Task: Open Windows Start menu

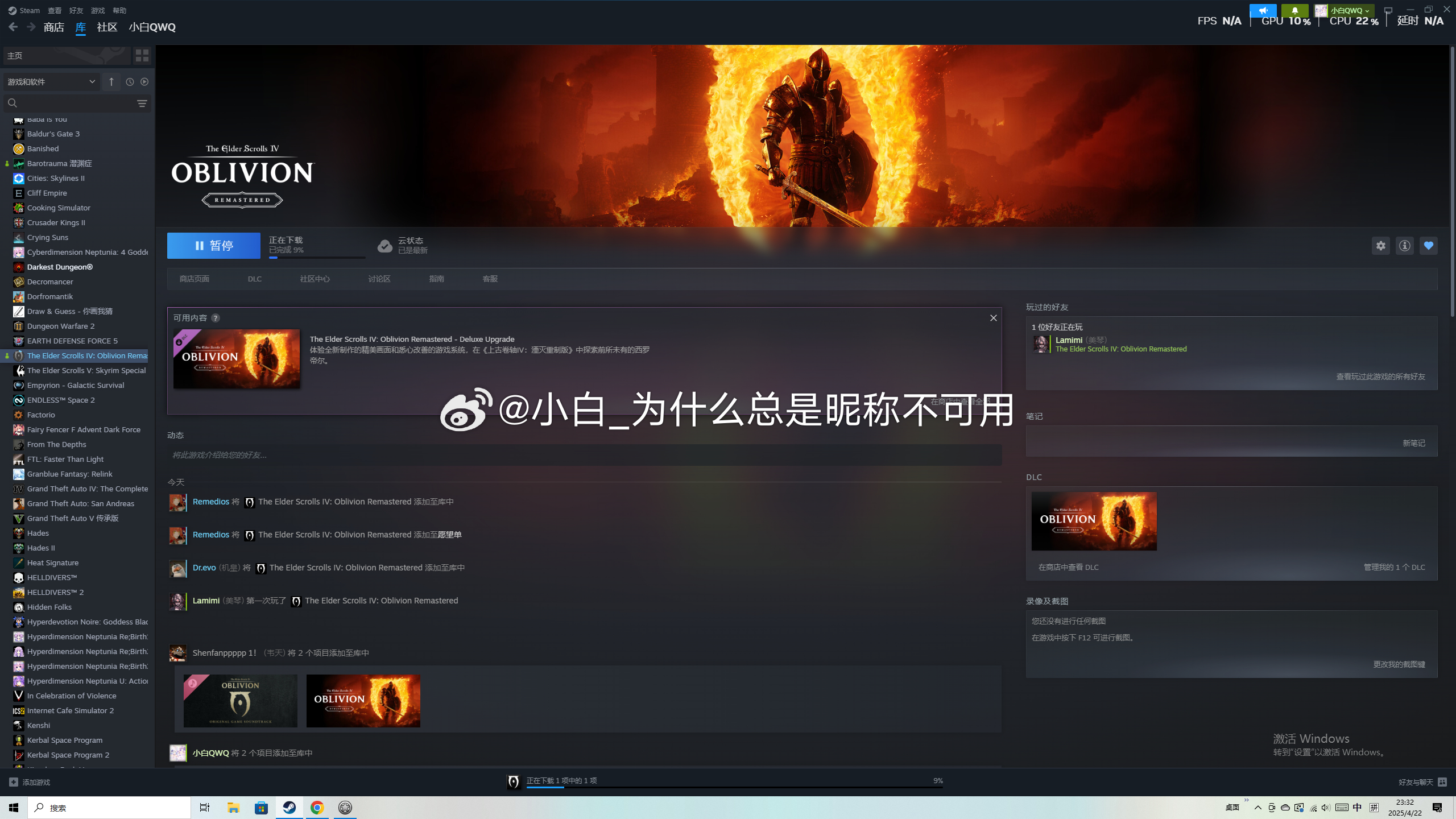Action: [x=14, y=808]
